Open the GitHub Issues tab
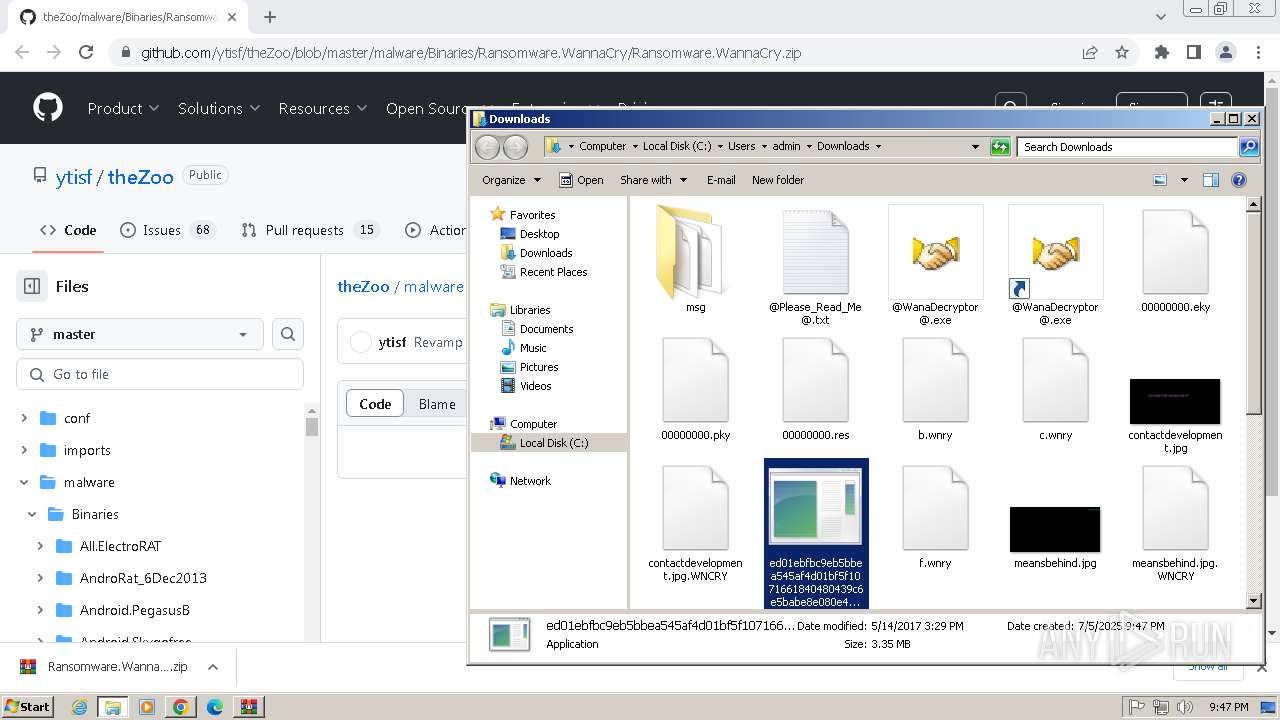The image size is (1280, 720). (x=167, y=230)
